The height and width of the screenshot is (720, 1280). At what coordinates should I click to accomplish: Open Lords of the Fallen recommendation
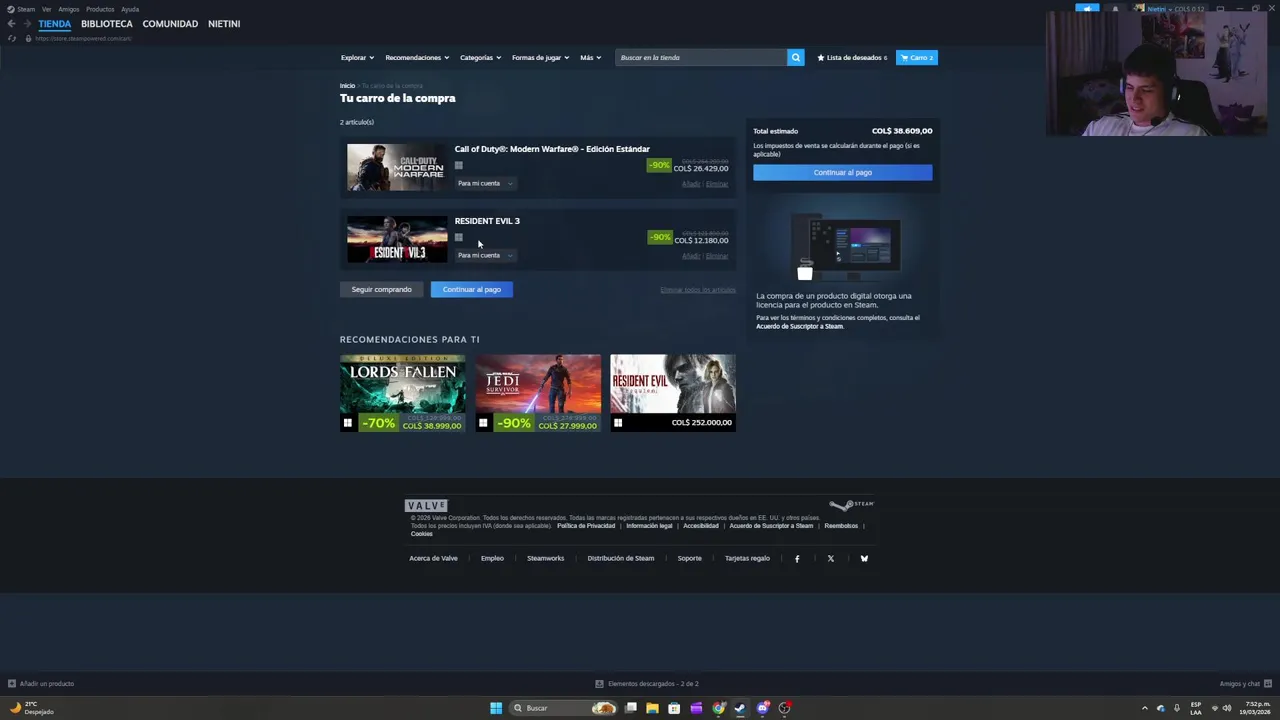pyautogui.click(x=403, y=393)
